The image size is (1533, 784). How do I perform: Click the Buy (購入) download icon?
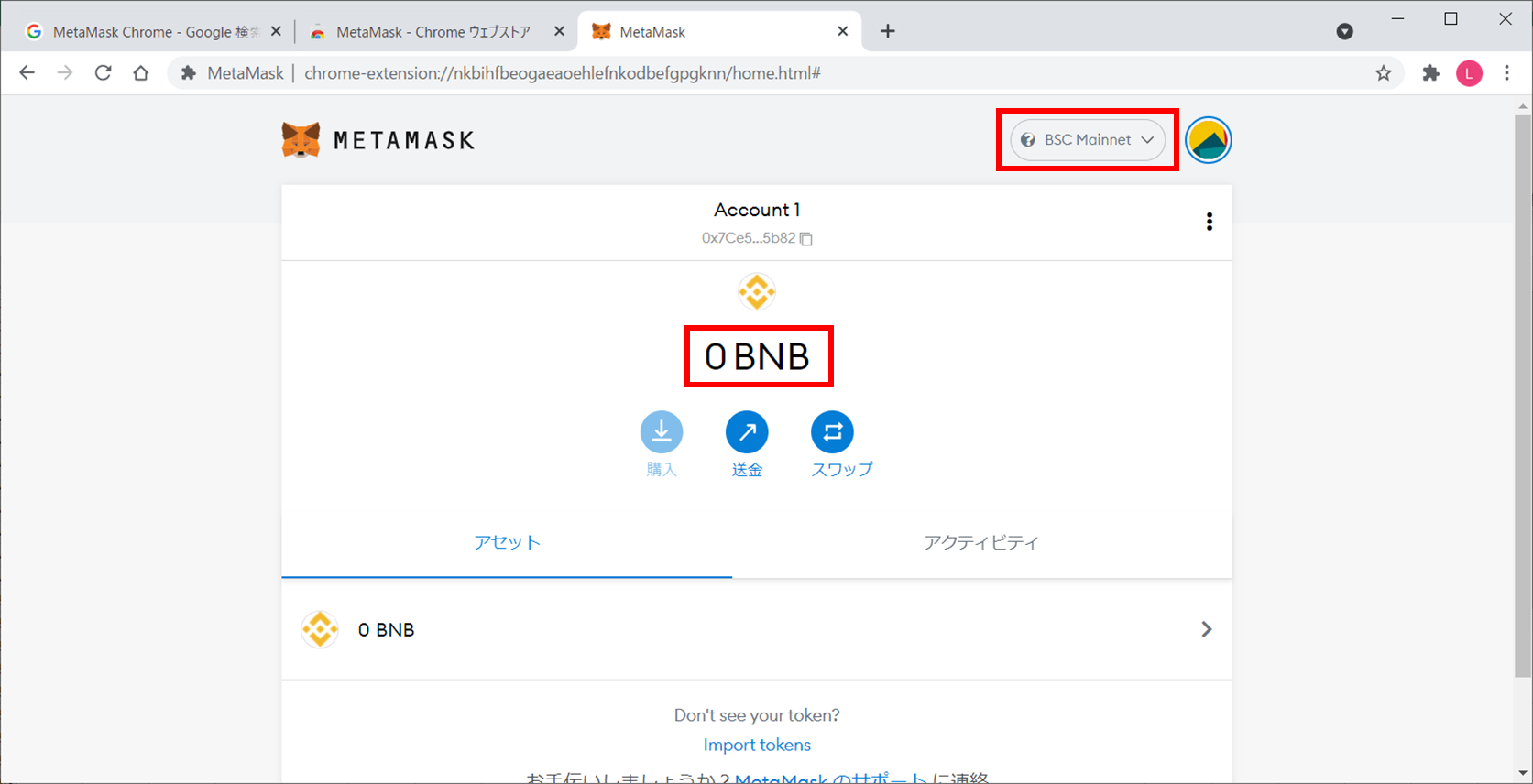(x=662, y=431)
